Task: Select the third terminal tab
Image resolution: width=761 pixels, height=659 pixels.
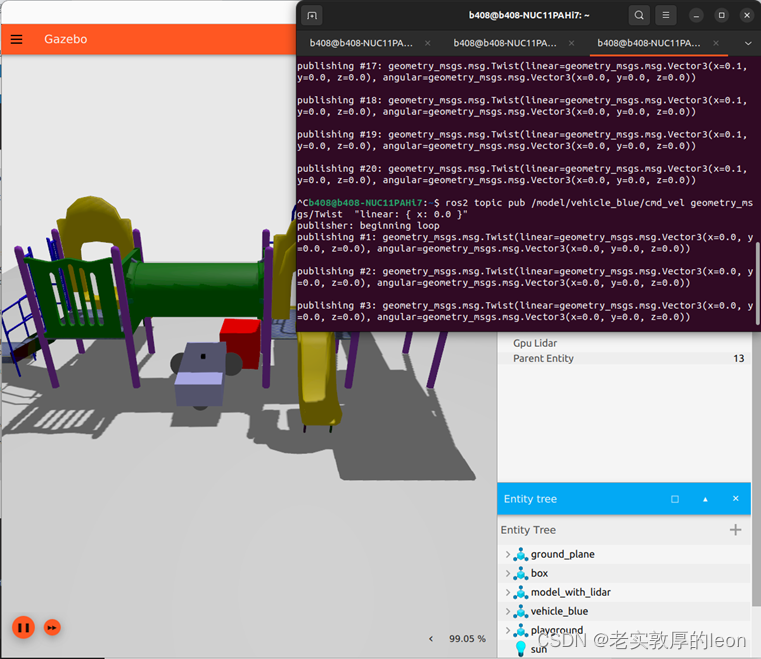Action: click(x=648, y=43)
